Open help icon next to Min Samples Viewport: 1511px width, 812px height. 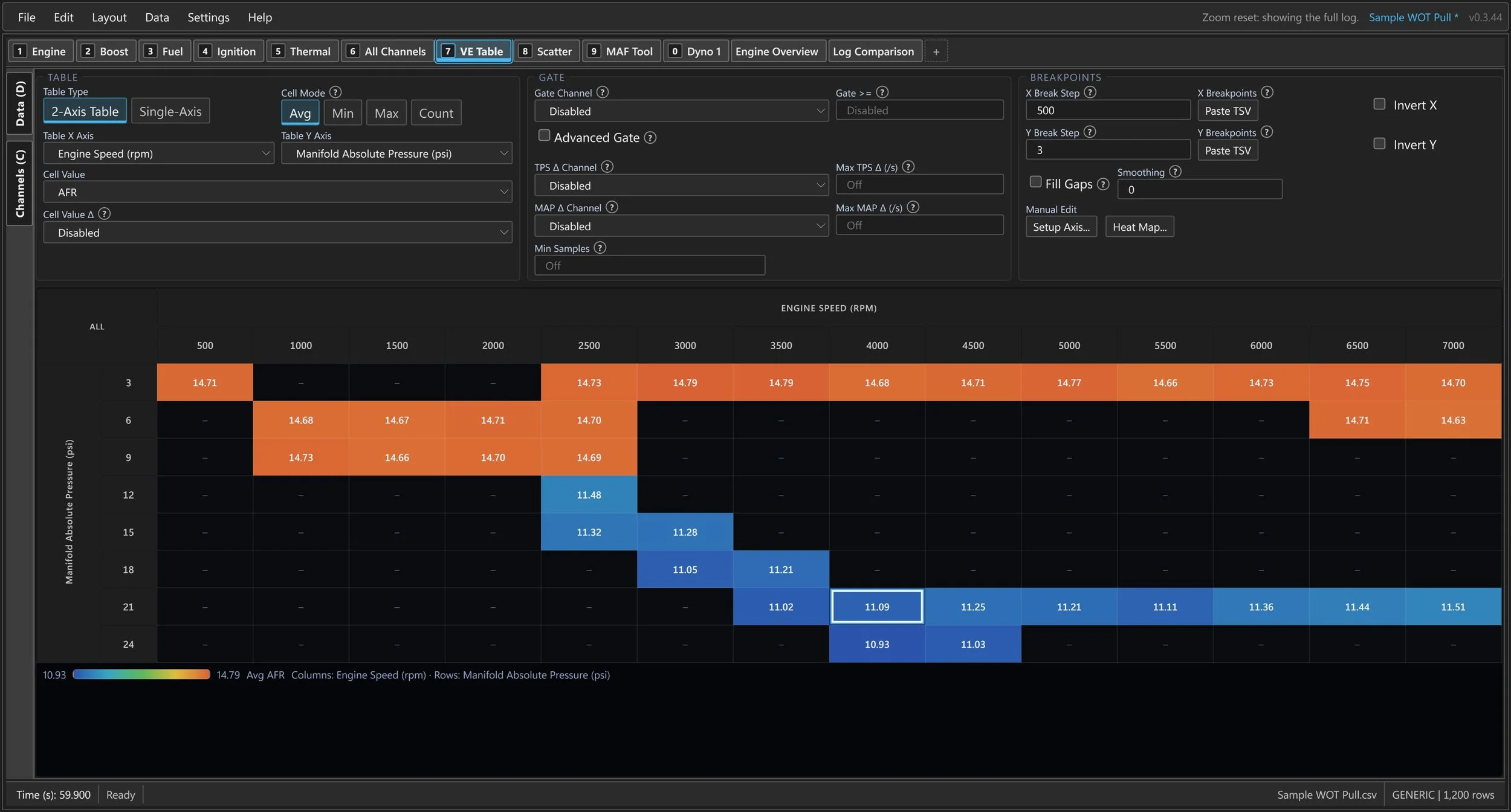coord(600,247)
